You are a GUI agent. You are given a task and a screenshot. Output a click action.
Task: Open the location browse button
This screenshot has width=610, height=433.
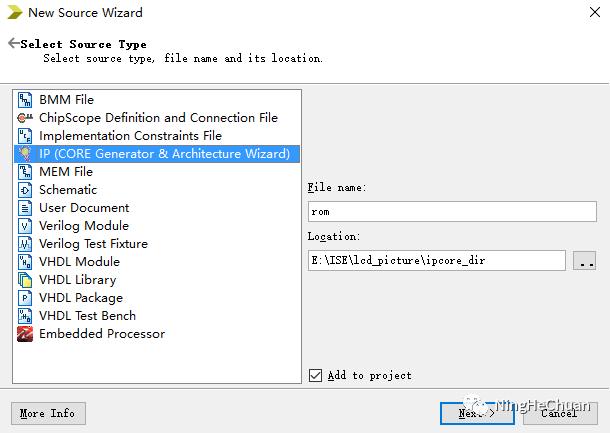(584, 261)
